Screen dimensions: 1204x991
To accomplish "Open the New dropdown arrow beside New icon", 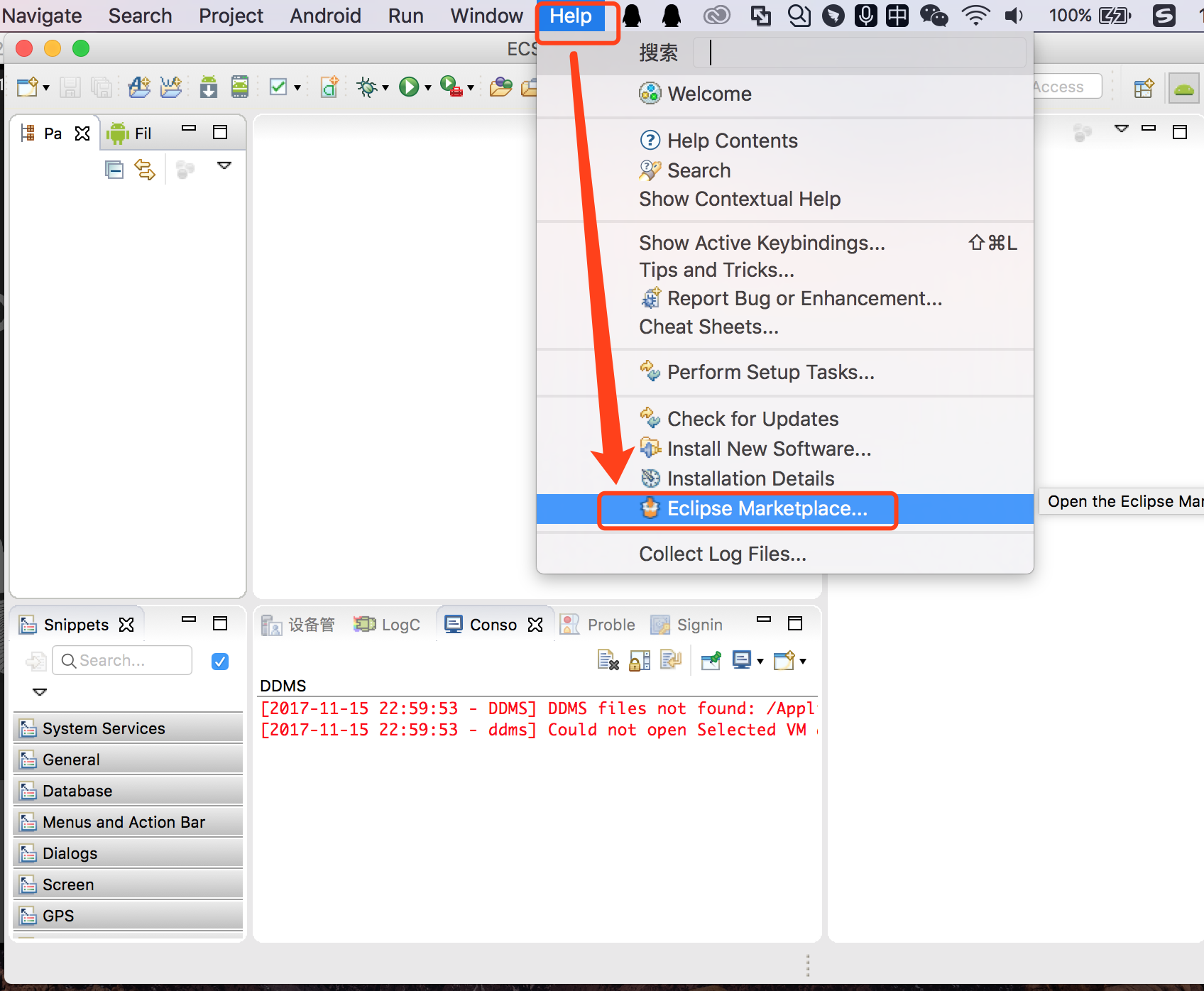I will point(46,88).
